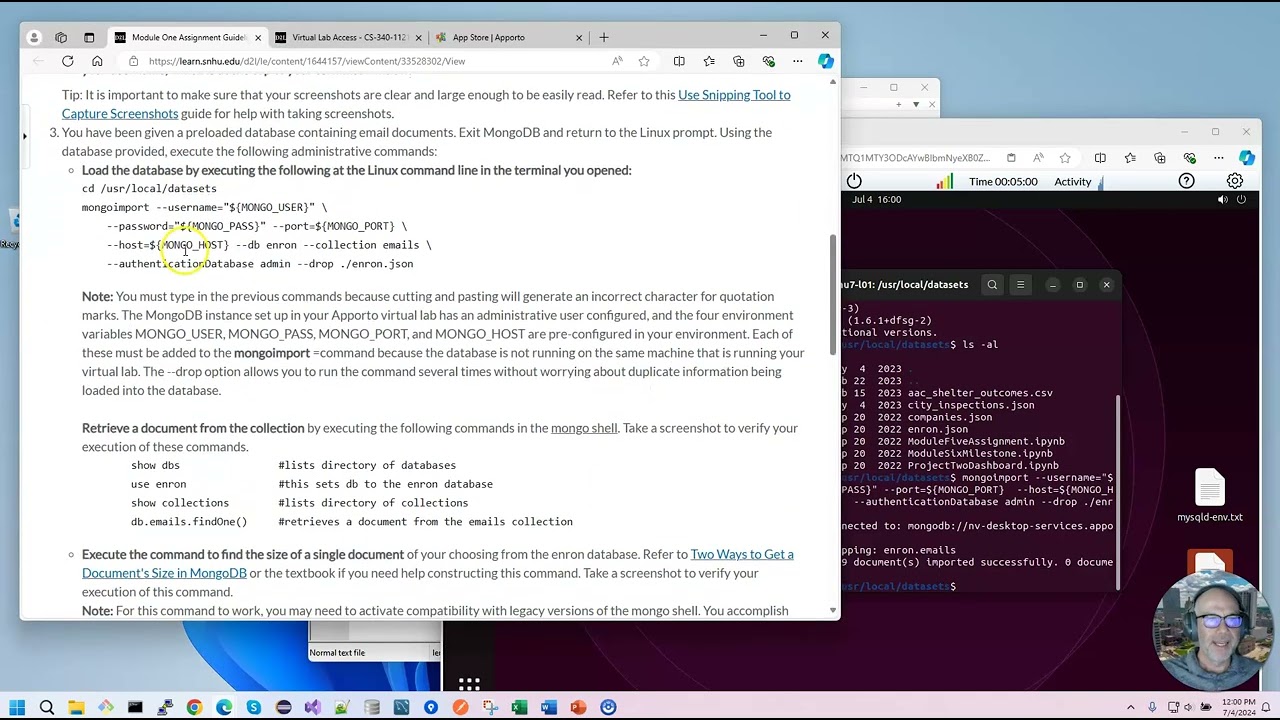1280x720 pixels.
Task: Click Ubuntu volume icon in the virtual desktop
Action: point(1222,199)
